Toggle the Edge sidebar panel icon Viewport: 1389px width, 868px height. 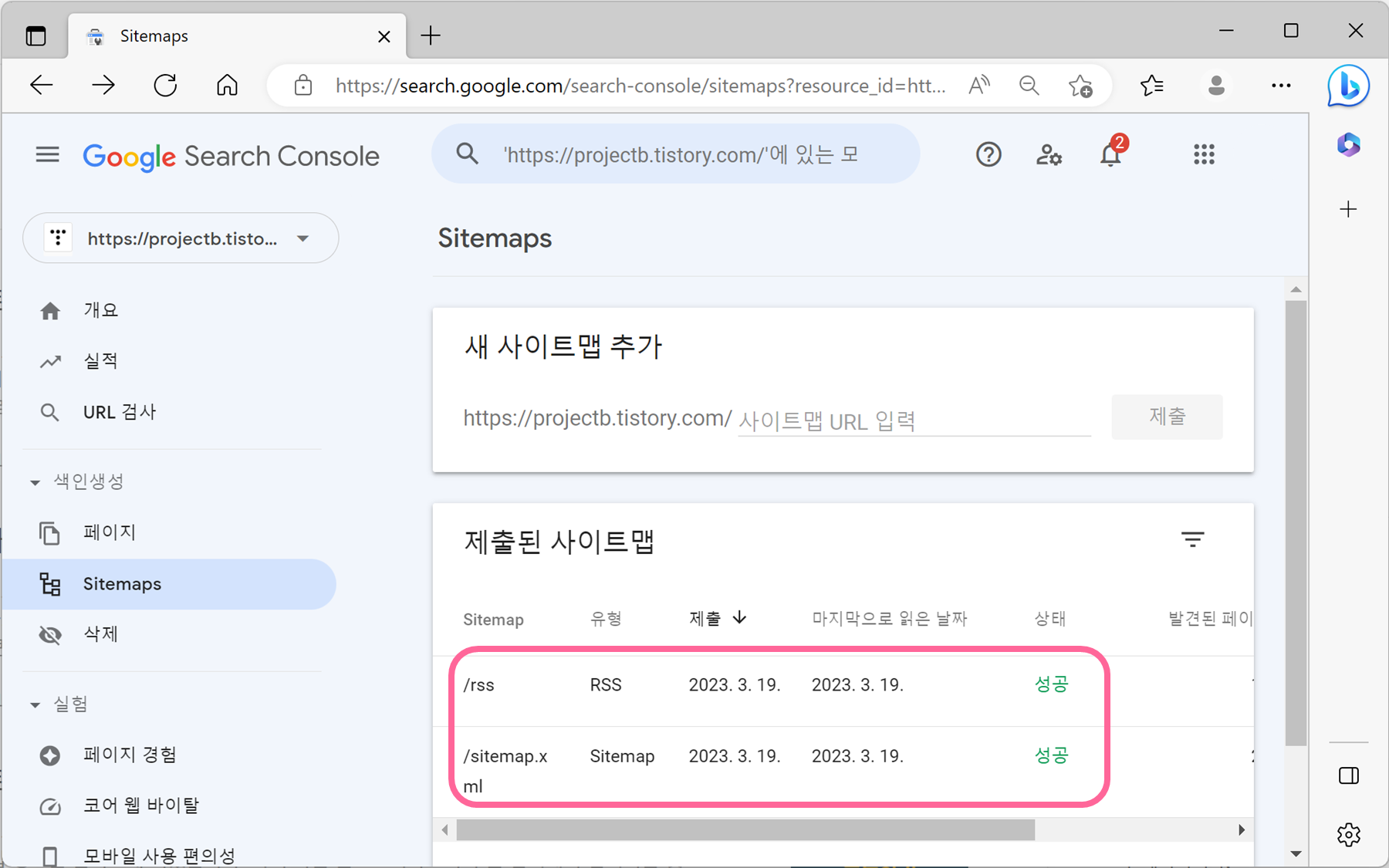pyautogui.click(x=1348, y=775)
